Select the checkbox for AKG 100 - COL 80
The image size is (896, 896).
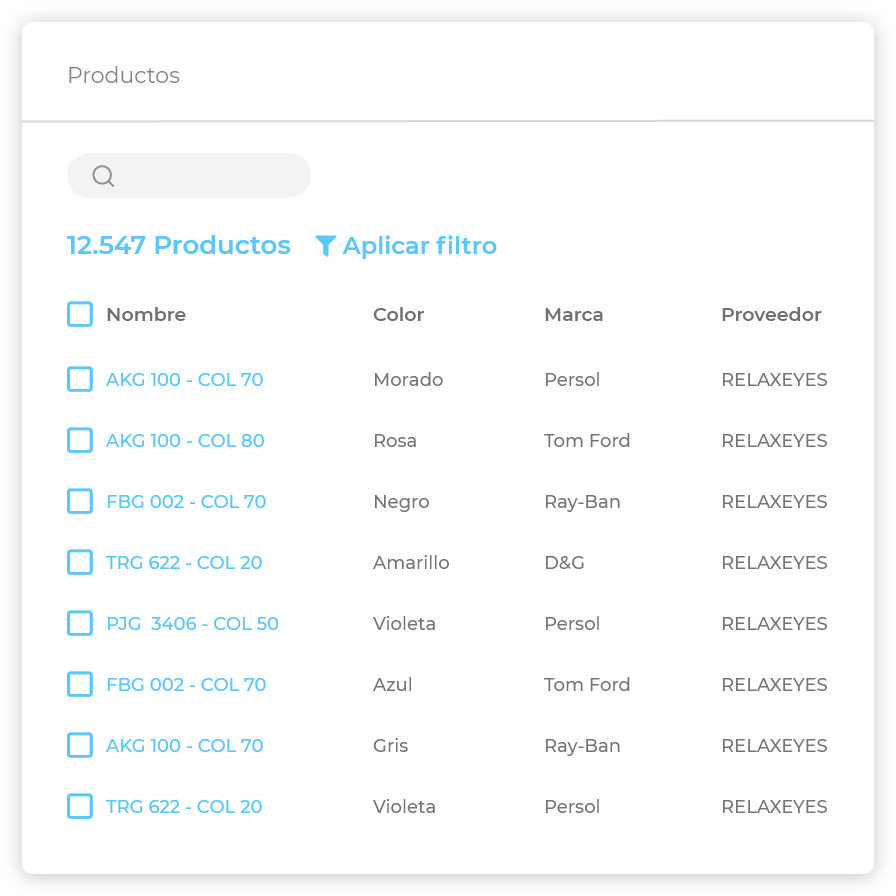pyautogui.click(x=80, y=440)
